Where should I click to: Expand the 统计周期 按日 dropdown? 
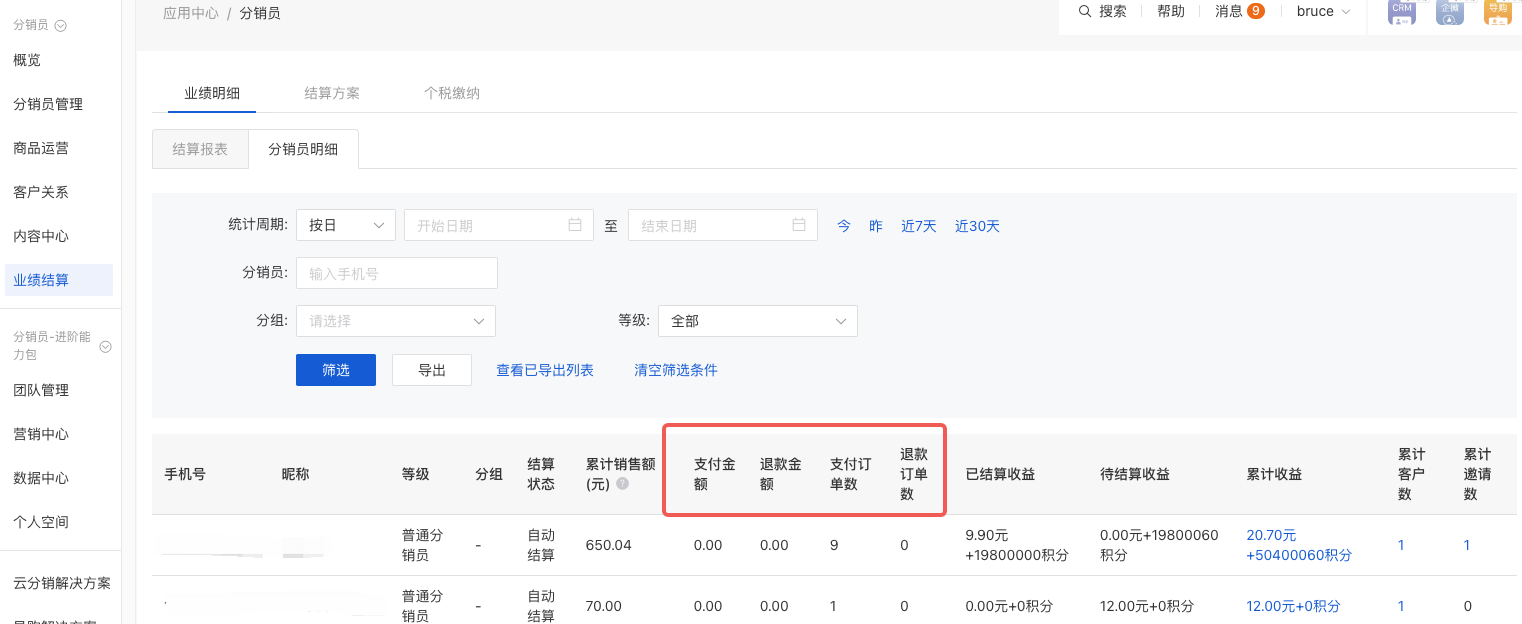(x=346, y=225)
